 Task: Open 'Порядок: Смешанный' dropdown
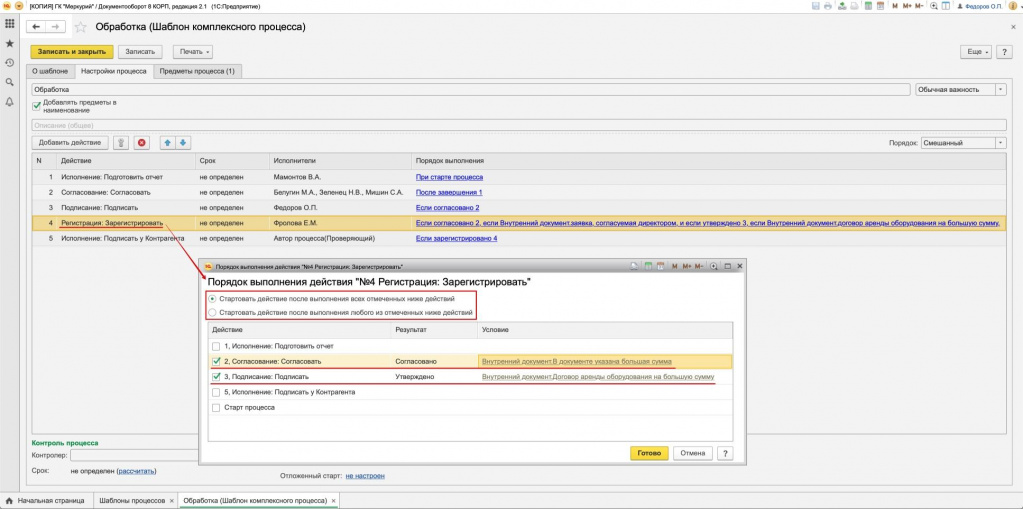tap(1000, 143)
